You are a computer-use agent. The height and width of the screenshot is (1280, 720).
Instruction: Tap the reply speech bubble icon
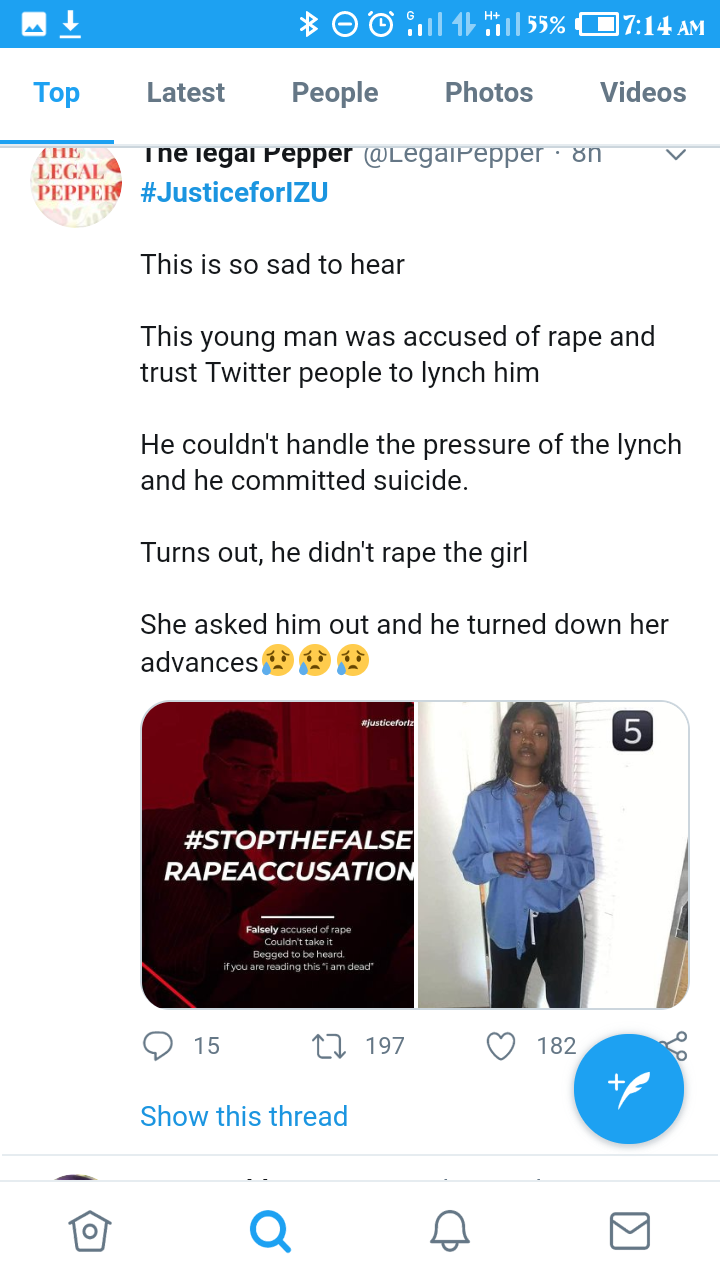coord(158,1046)
